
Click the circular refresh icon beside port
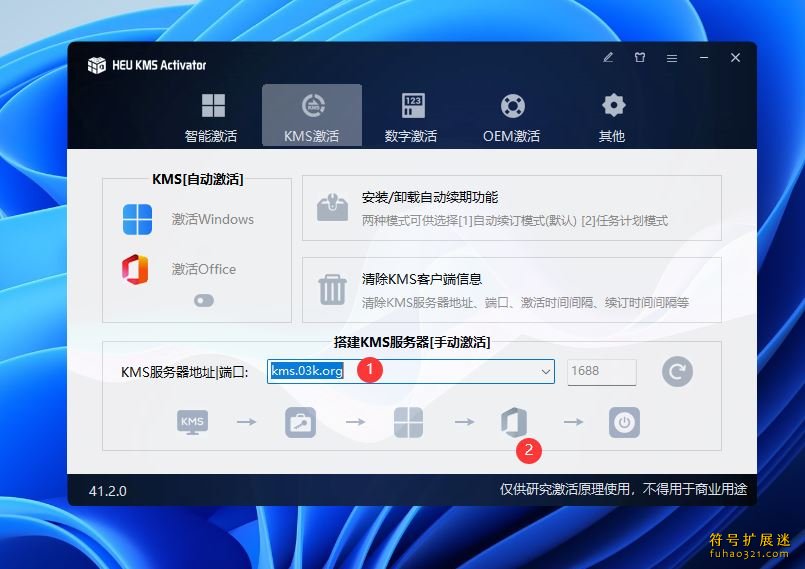(x=677, y=372)
